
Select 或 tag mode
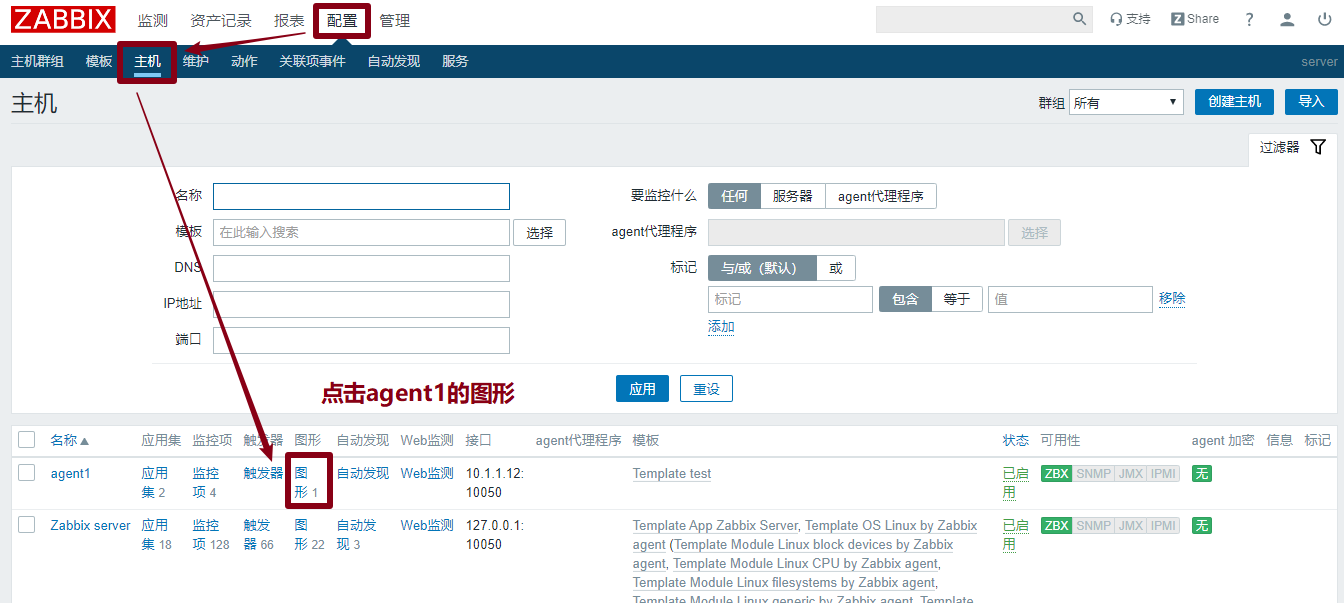836,268
